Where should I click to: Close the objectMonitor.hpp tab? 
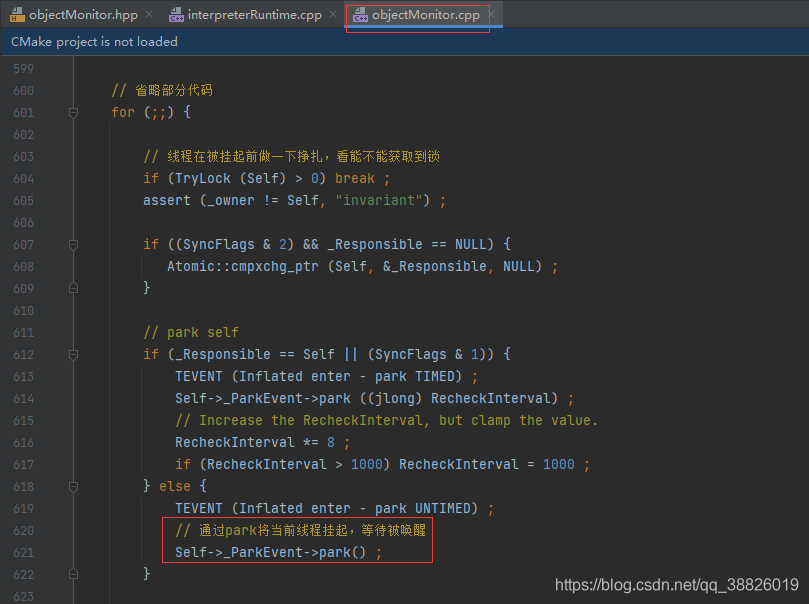point(149,14)
